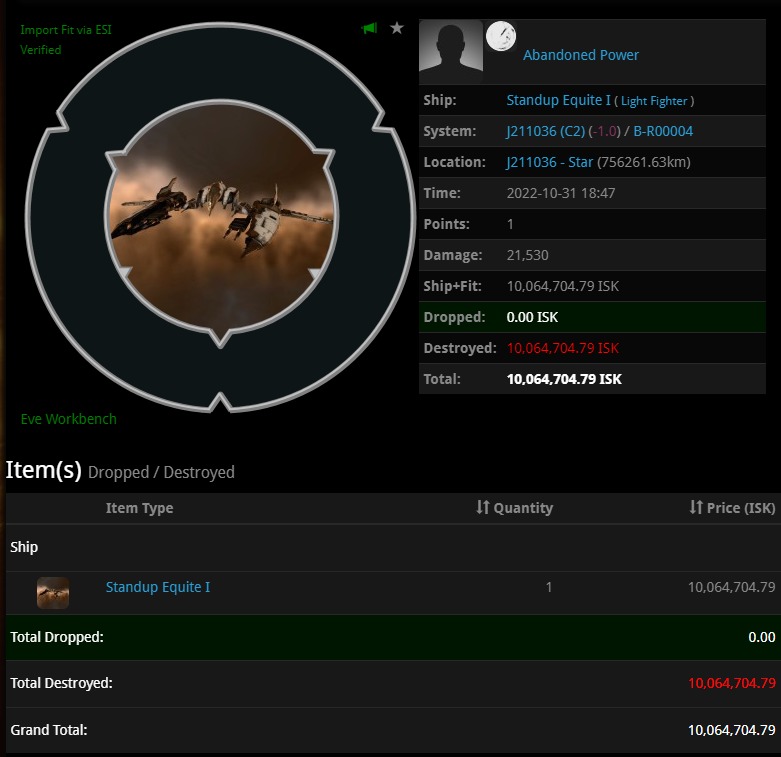Click the Verified status text
The height and width of the screenshot is (757, 781).
(41, 50)
